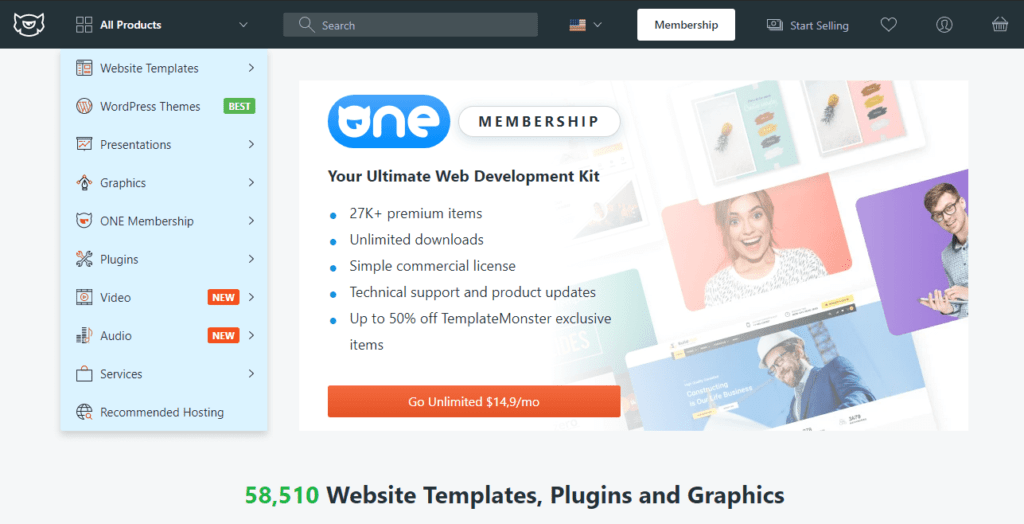Click the Presentations chart icon
This screenshot has height=524, width=1024.
pyautogui.click(x=84, y=144)
